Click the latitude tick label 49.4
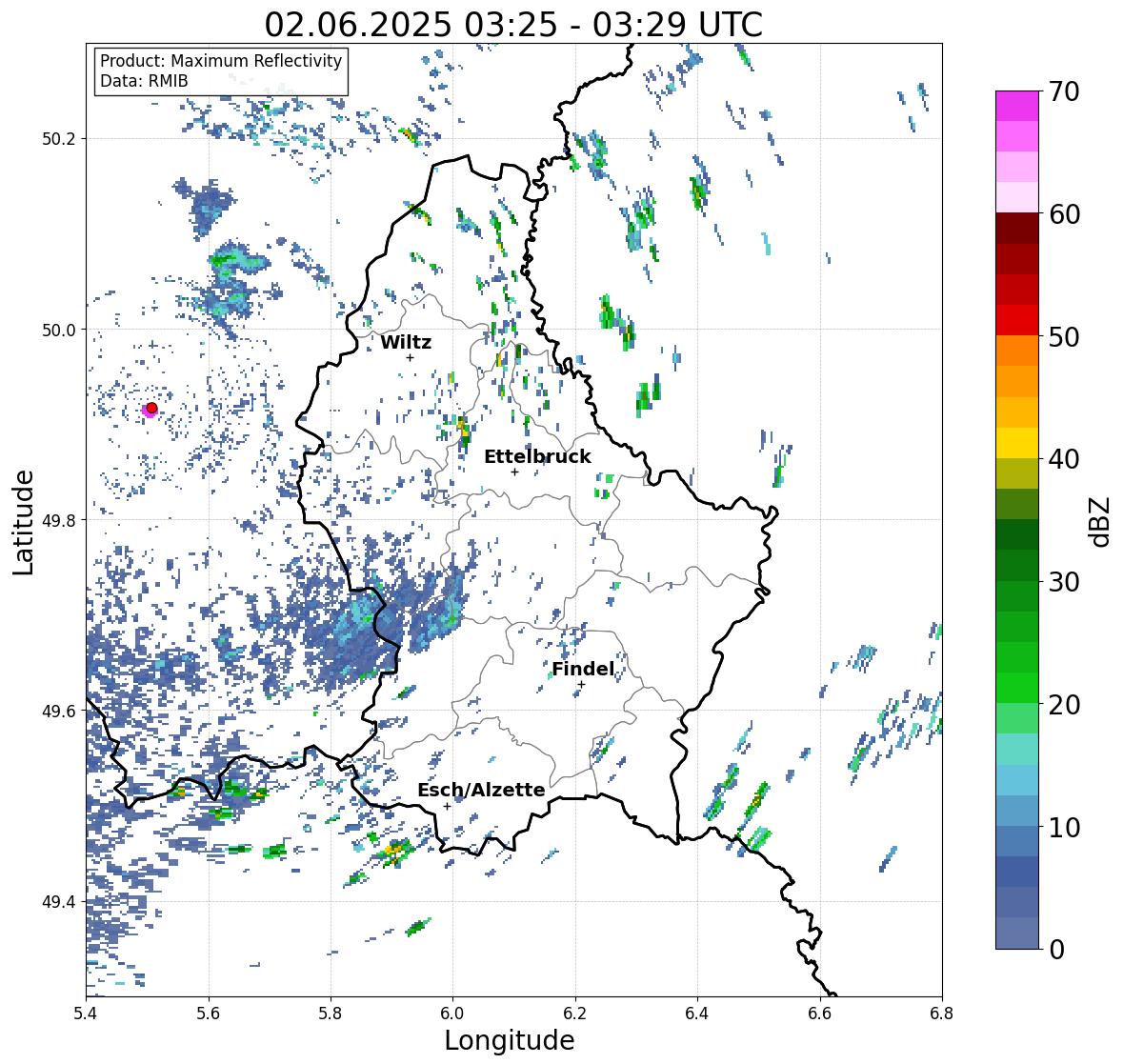Viewport: 1123px width, 1064px height. (59, 901)
